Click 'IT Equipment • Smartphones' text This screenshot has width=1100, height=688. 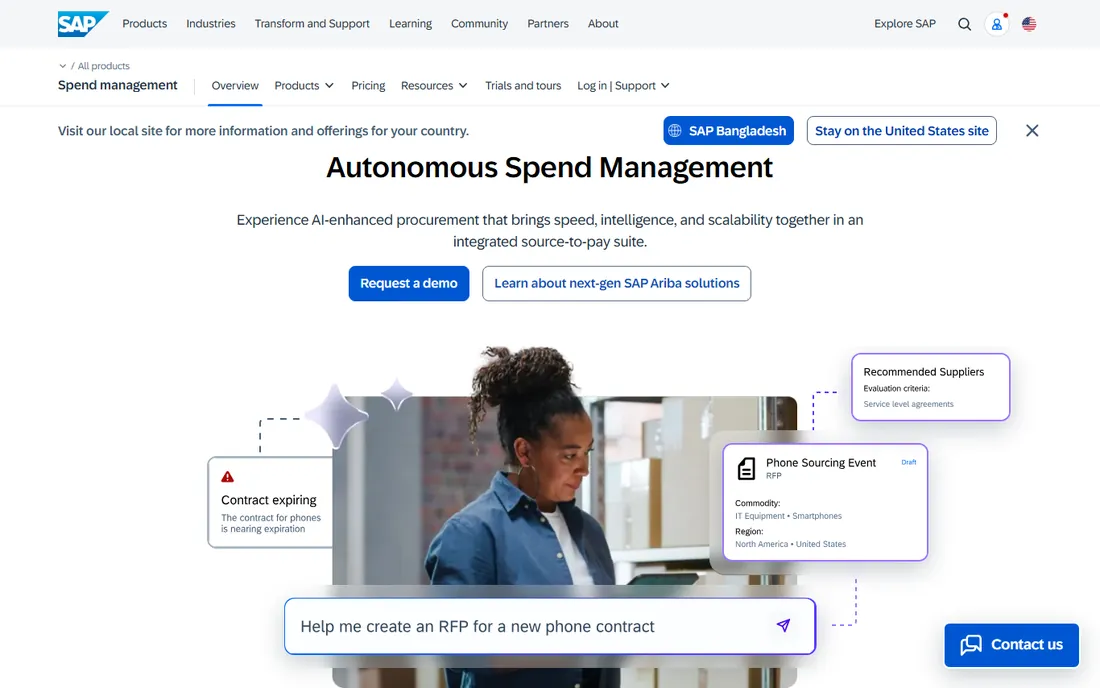[x=789, y=516]
